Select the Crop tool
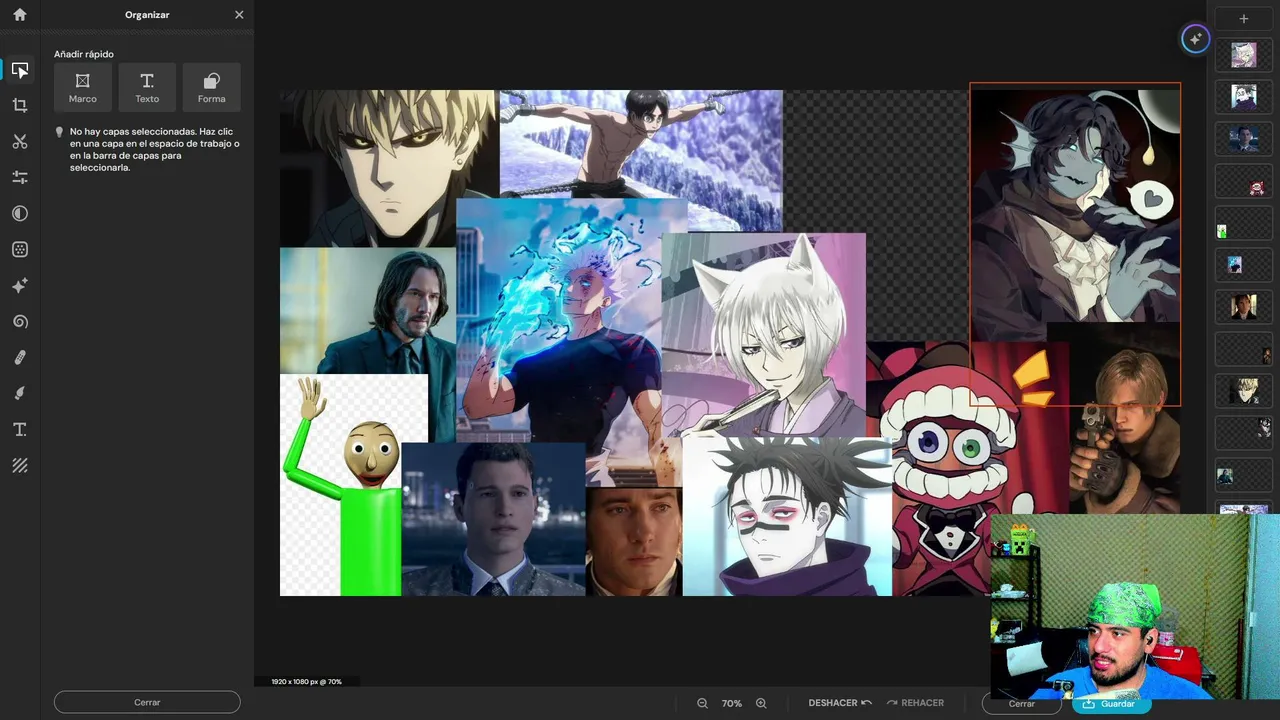The height and width of the screenshot is (720, 1280). (20, 105)
